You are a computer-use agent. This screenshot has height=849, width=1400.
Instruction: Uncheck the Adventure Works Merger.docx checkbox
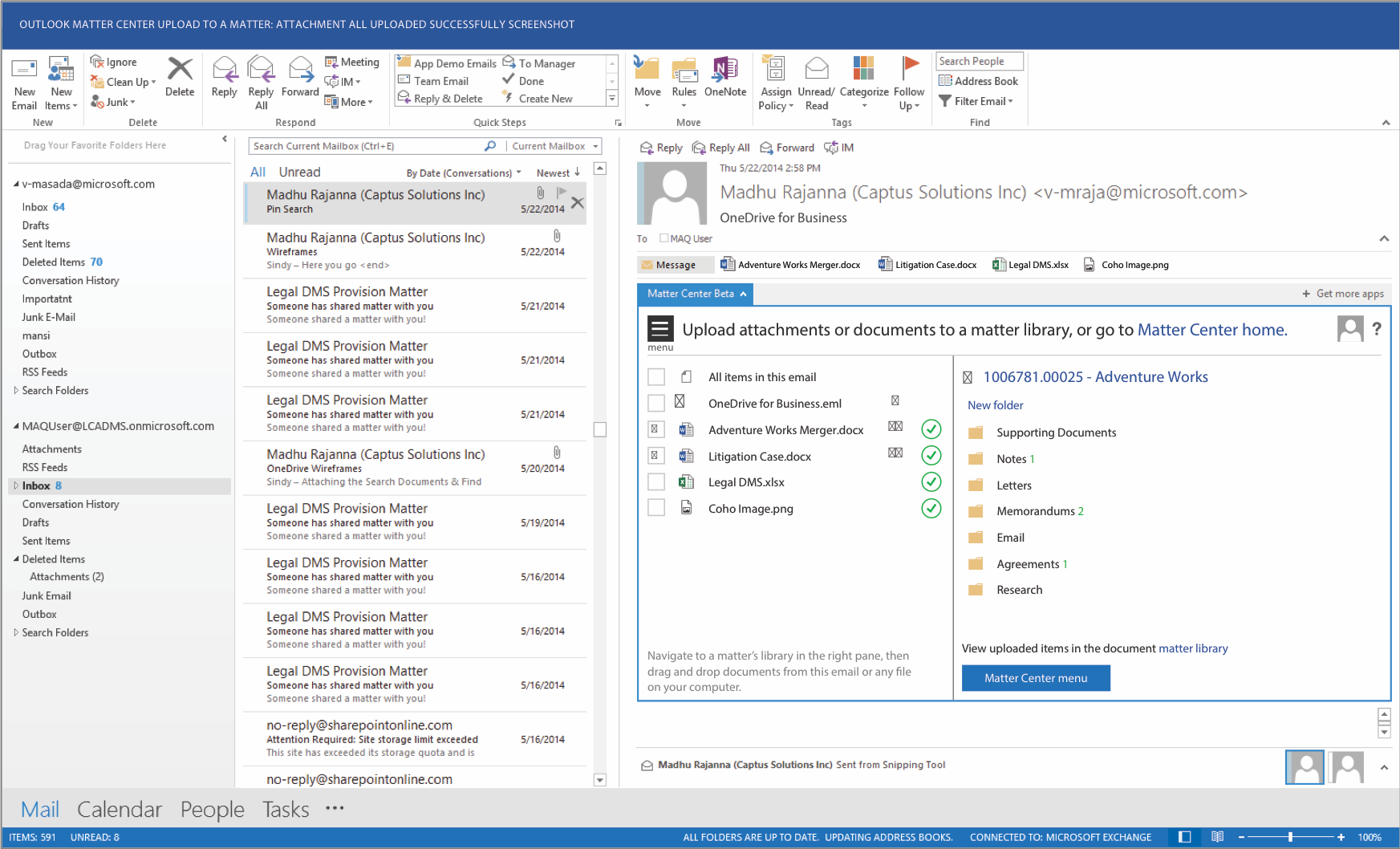coord(656,429)
